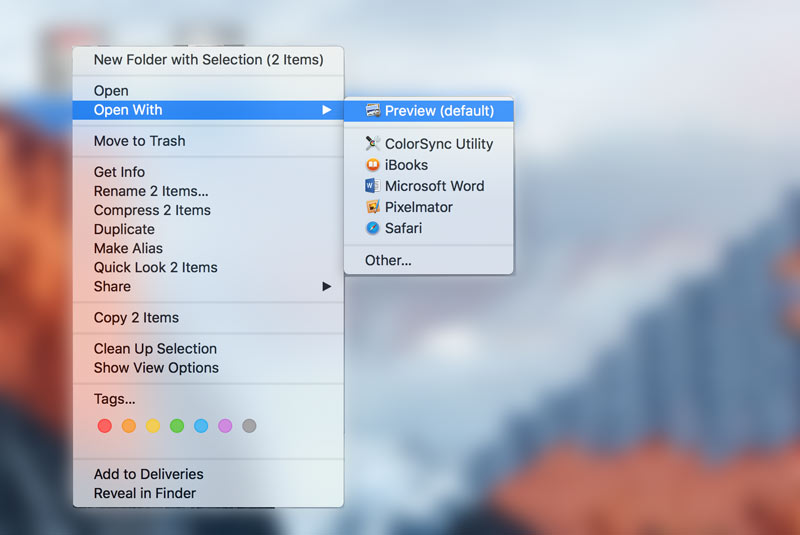Click the Pixelmator app icon
Screen dimensions: 800x535
373,207
